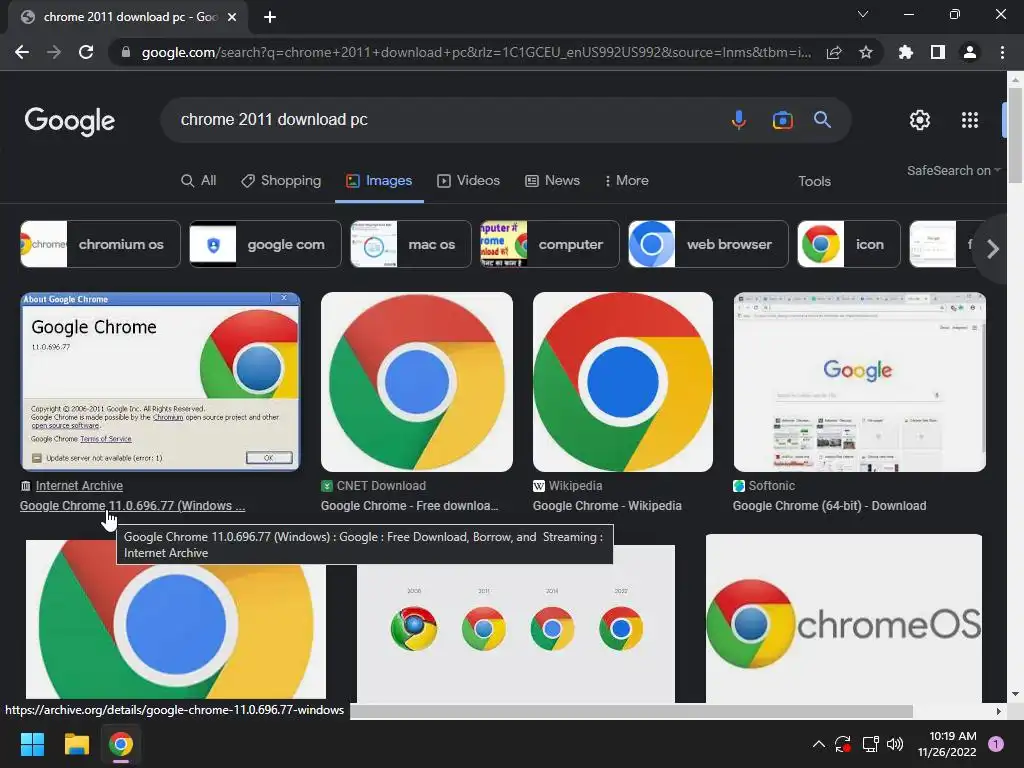Click the Chrome taskbar icon
Viewport: 1024px width, 768px height.
click(x=121, y=744)
